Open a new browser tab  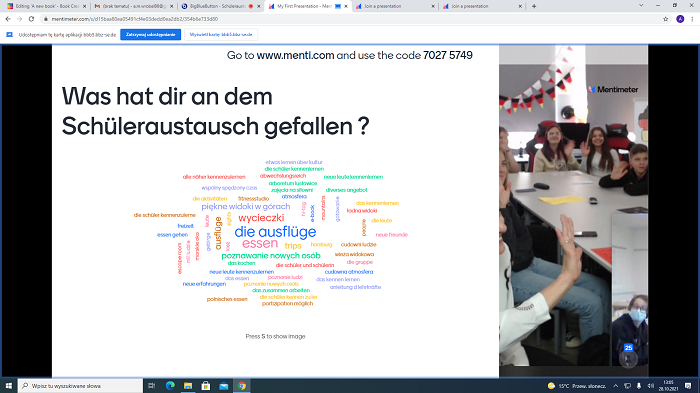[x=534, y=6]
